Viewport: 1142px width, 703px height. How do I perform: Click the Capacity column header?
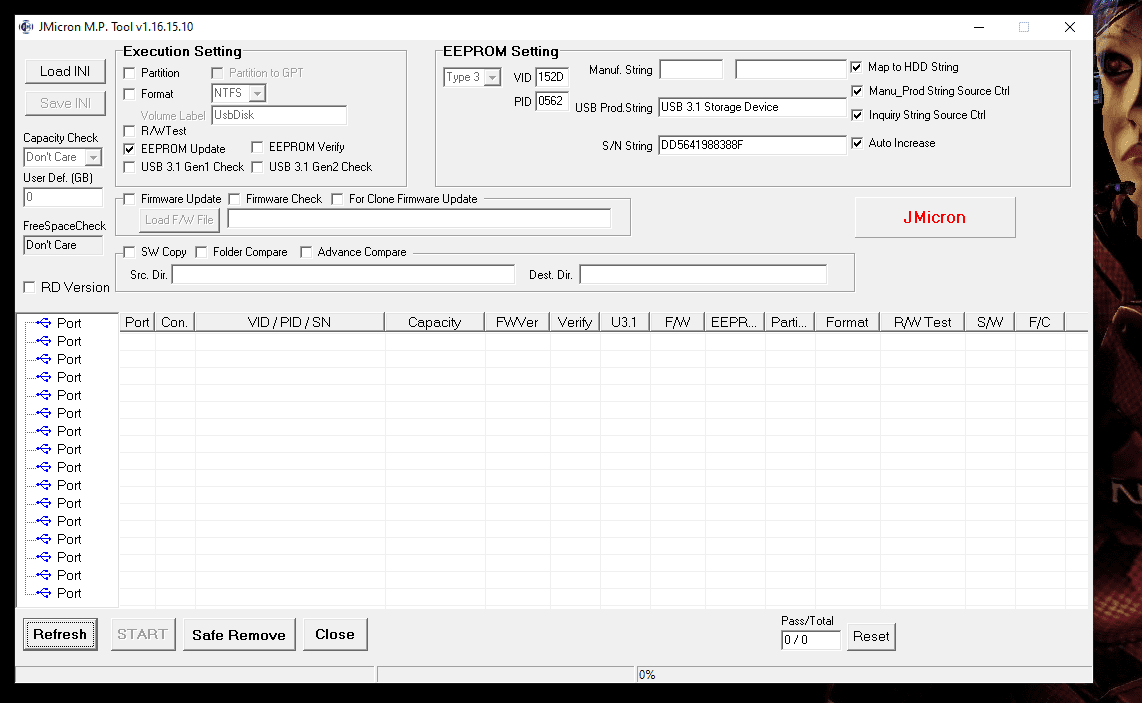[434, 322]
